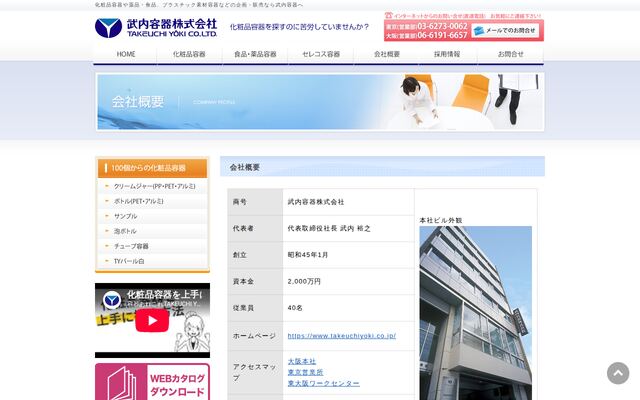Click the 代表取締役社長 武内 裕之 cell
The height and width of the screenshot is (400, 640).
tap(349, 229)
